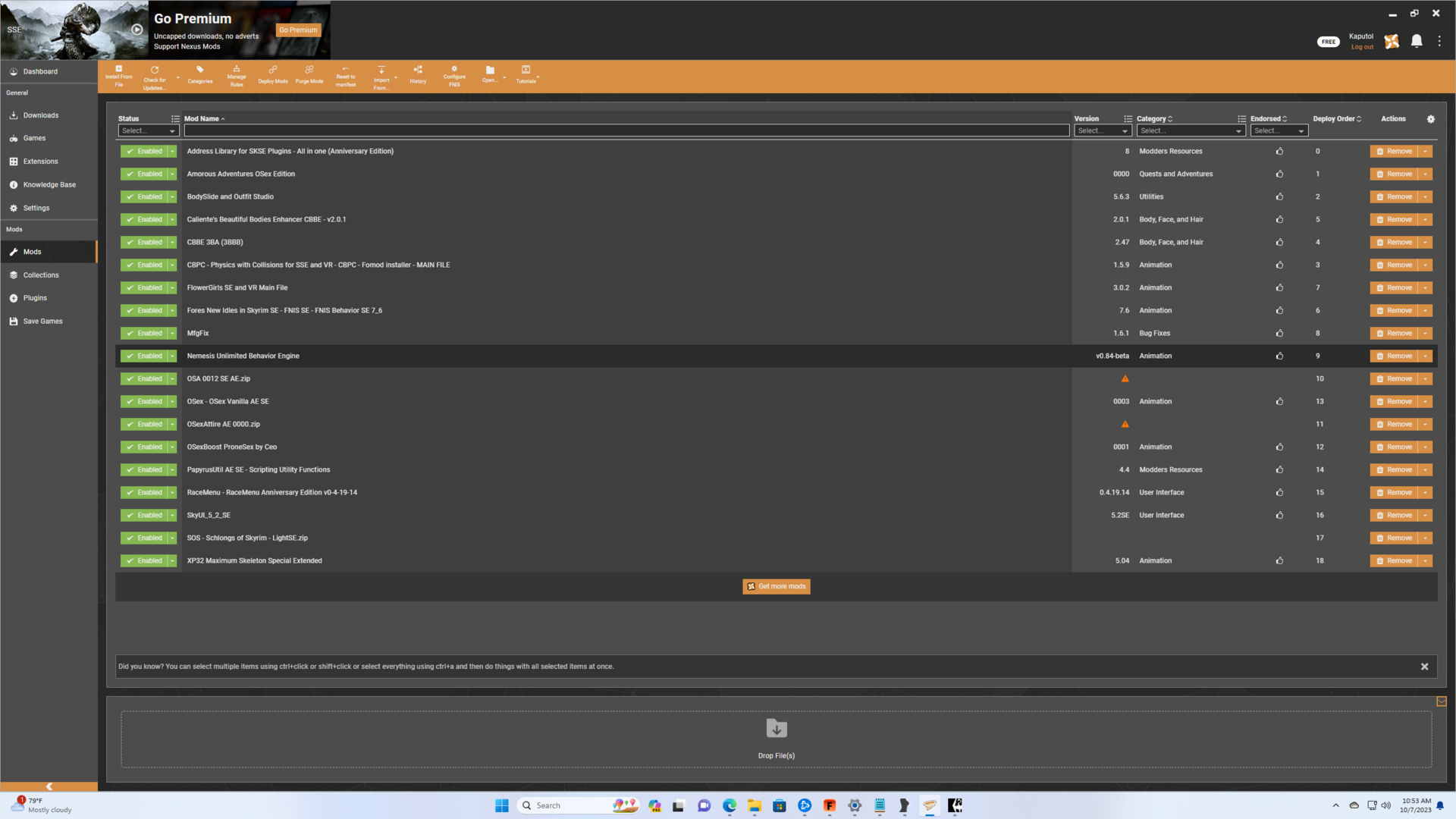Open Manage Rules toolbar icon
This screenshot has height=819, width=1456.
[x=237, y=77]
